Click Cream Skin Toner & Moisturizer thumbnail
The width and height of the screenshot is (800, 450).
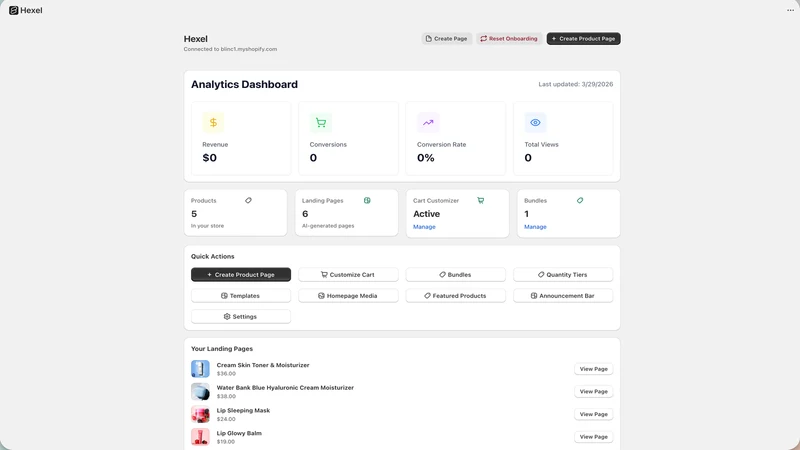pos(201,369)
